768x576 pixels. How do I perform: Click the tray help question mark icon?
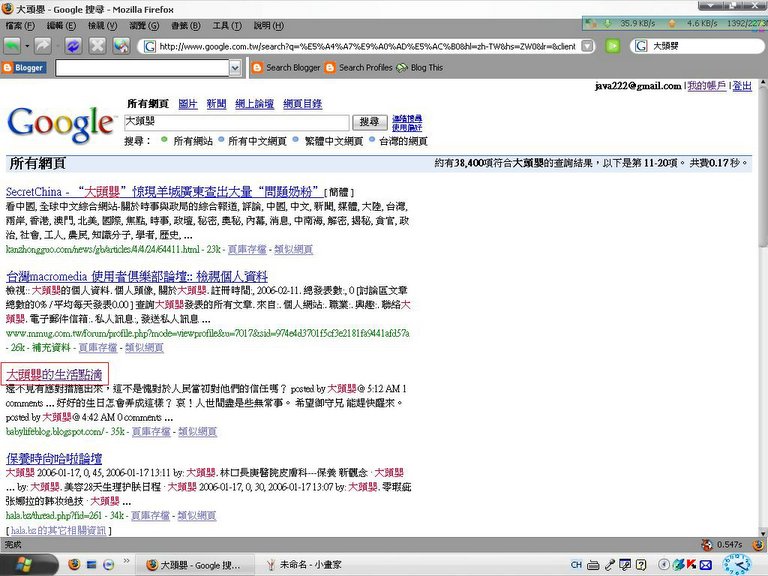[x=641, y=565]
